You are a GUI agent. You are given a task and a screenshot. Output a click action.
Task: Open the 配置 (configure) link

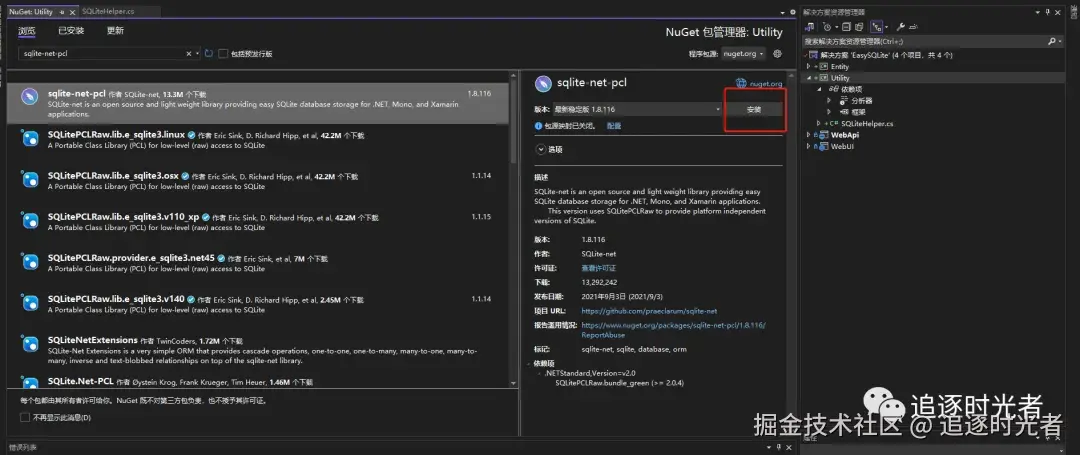614,127
